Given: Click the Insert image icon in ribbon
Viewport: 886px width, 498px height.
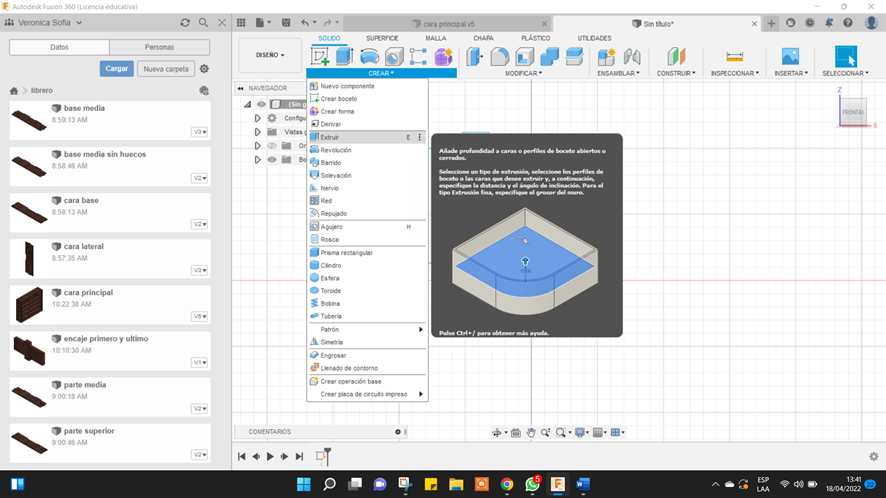Looking at the screenshot, I should click(790, 57).
